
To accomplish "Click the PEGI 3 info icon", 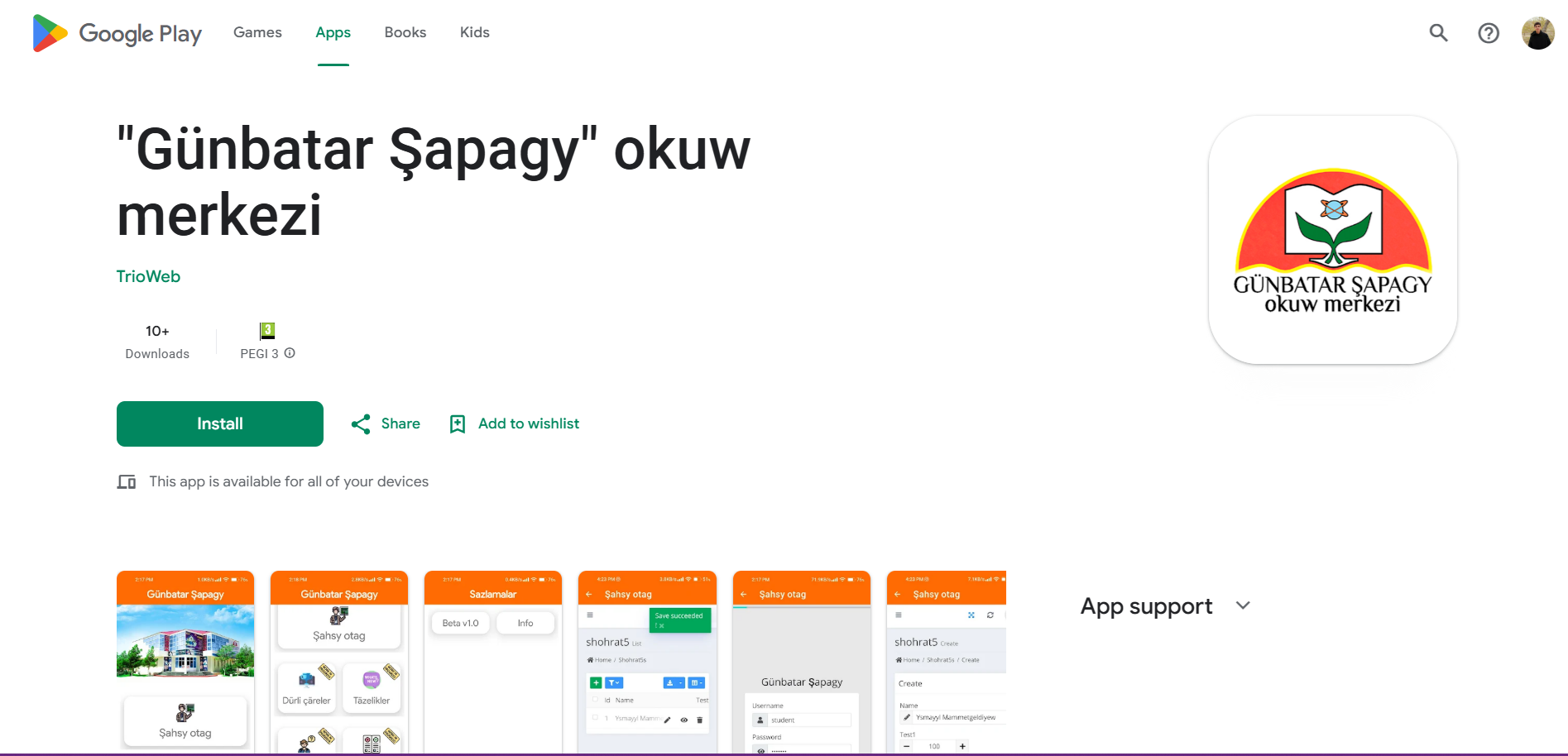I will (x=290, y=353).
